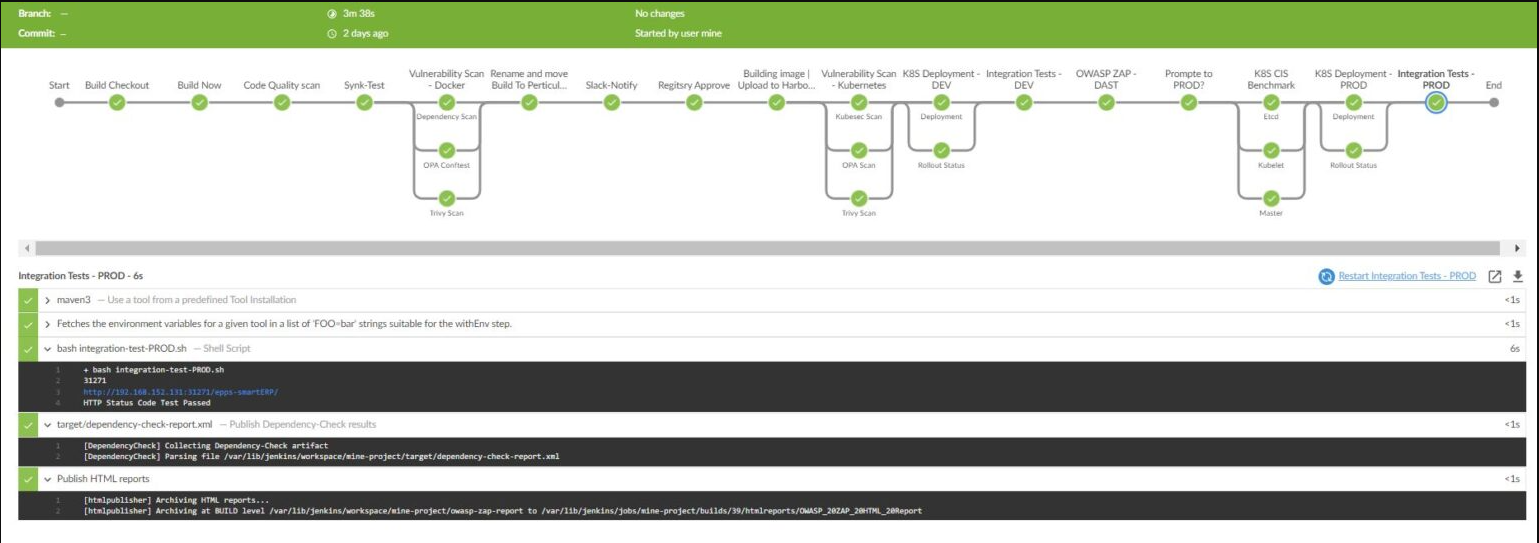
Task: Click the right scroll arrow of pipeline
Action: [1518, 247]
